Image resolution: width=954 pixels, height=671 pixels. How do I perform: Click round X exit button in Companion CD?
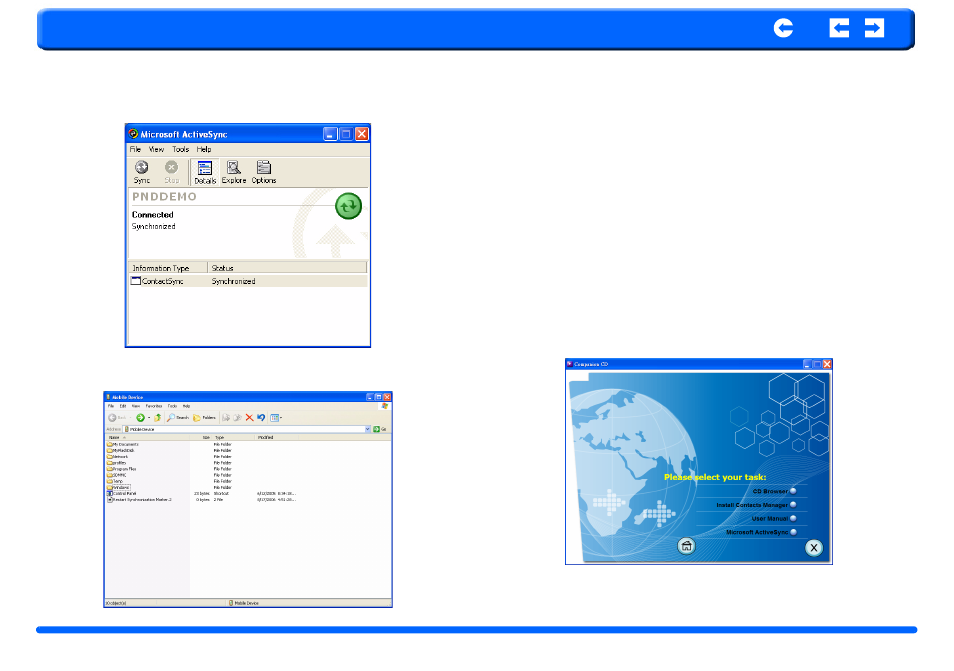(x=813, y=548)
